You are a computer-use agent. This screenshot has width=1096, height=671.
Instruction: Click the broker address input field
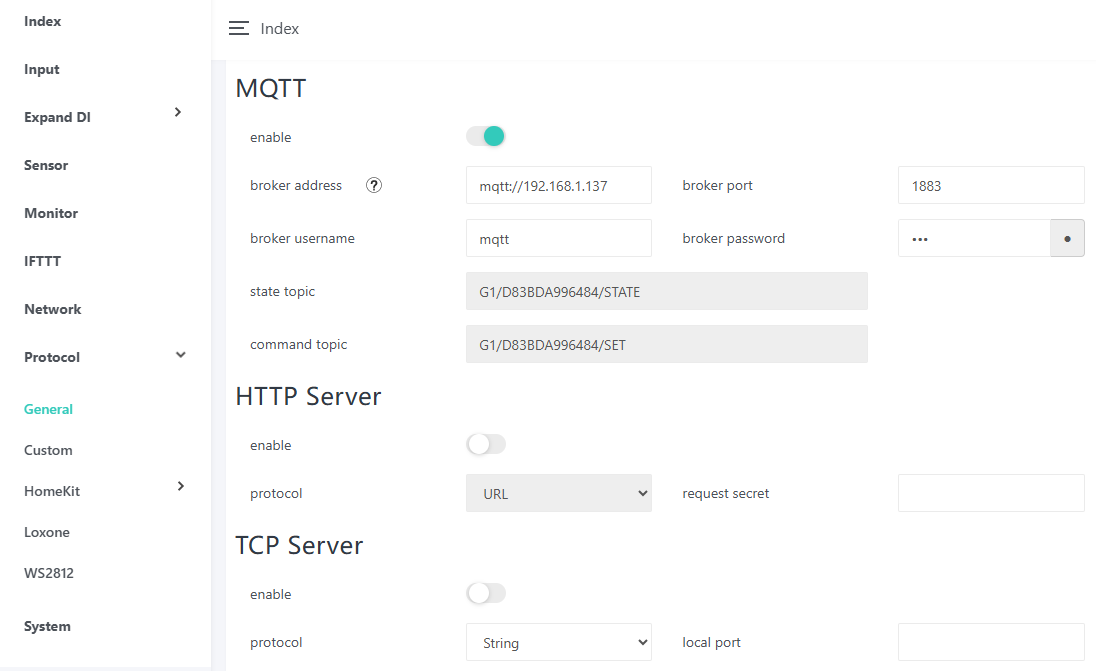(x=558, y=185)
